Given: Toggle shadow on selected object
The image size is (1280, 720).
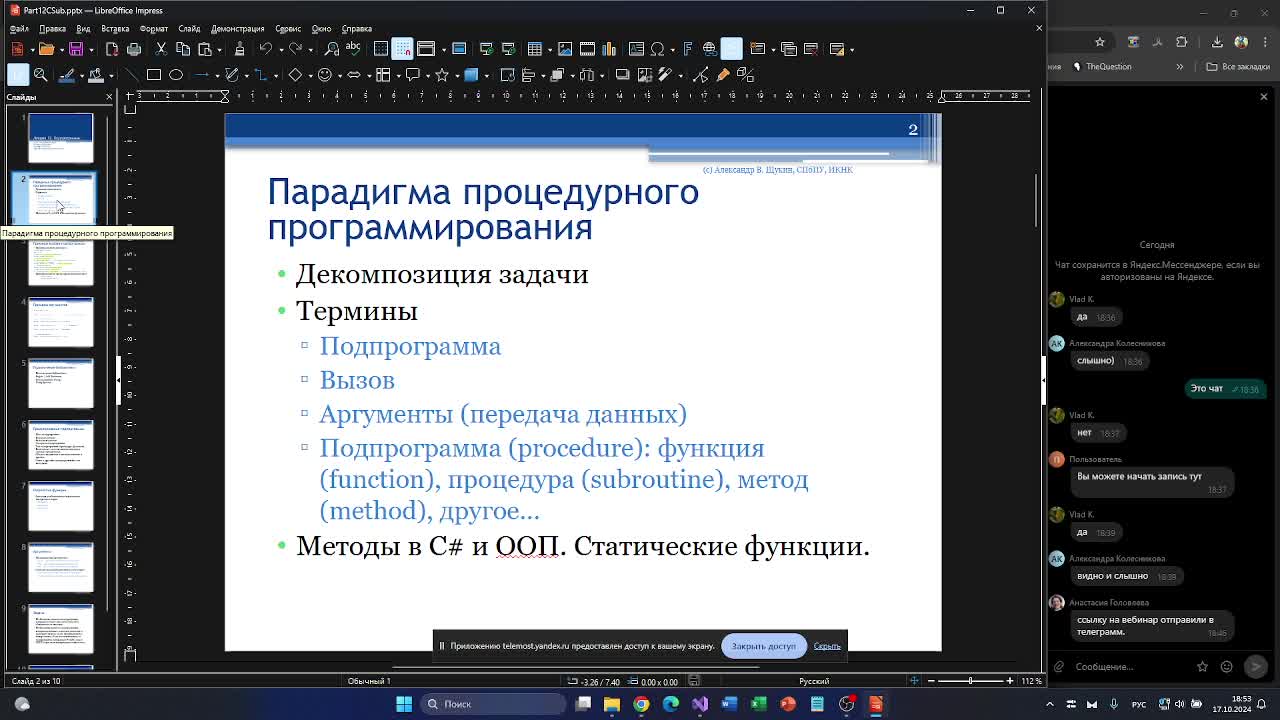Looking at the screenshot, I should (x=622, y=75).
